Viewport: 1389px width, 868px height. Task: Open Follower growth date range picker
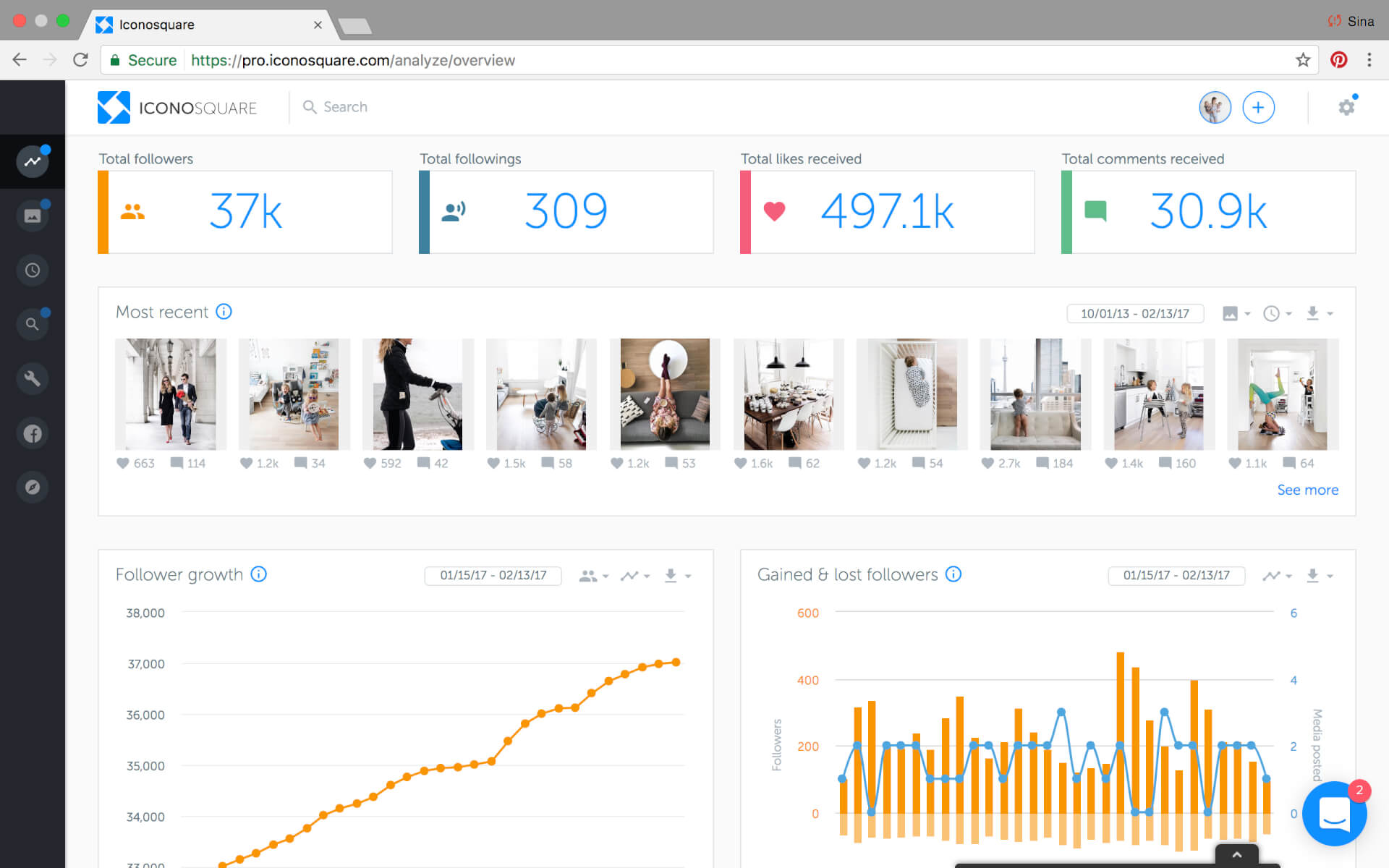click(x=493, y=575)
